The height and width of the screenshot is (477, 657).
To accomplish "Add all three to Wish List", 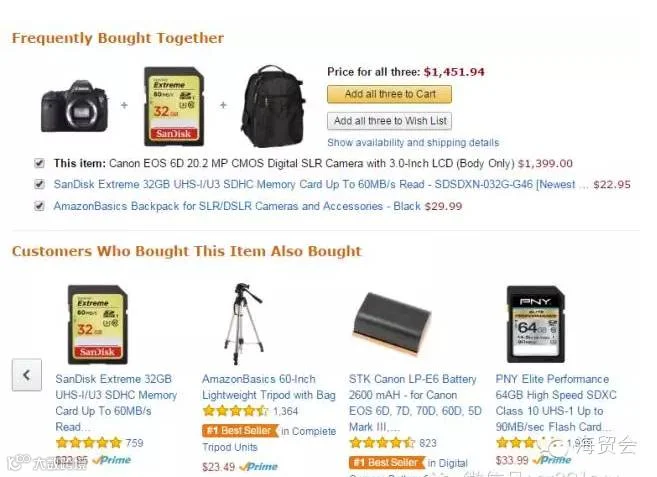I will pyautogui.click(x=390, y=121).
